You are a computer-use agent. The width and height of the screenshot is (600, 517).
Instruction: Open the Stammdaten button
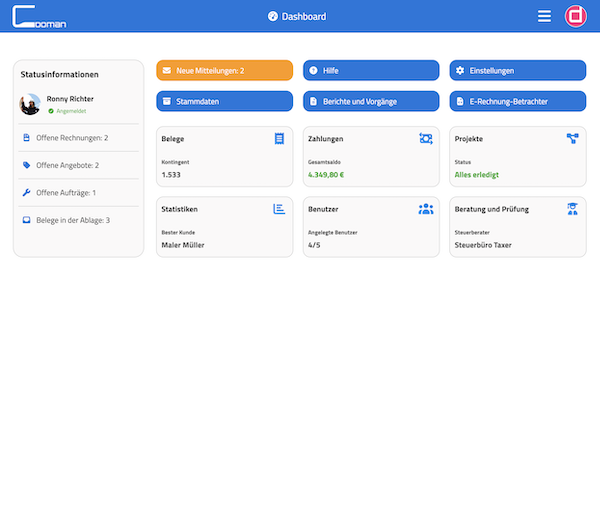pos(225,101)
